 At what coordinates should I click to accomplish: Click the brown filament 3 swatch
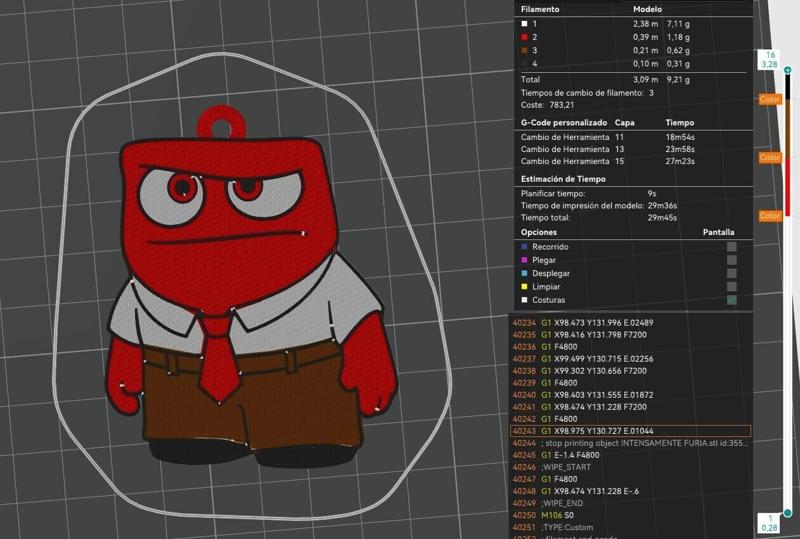tap(524, 50)
